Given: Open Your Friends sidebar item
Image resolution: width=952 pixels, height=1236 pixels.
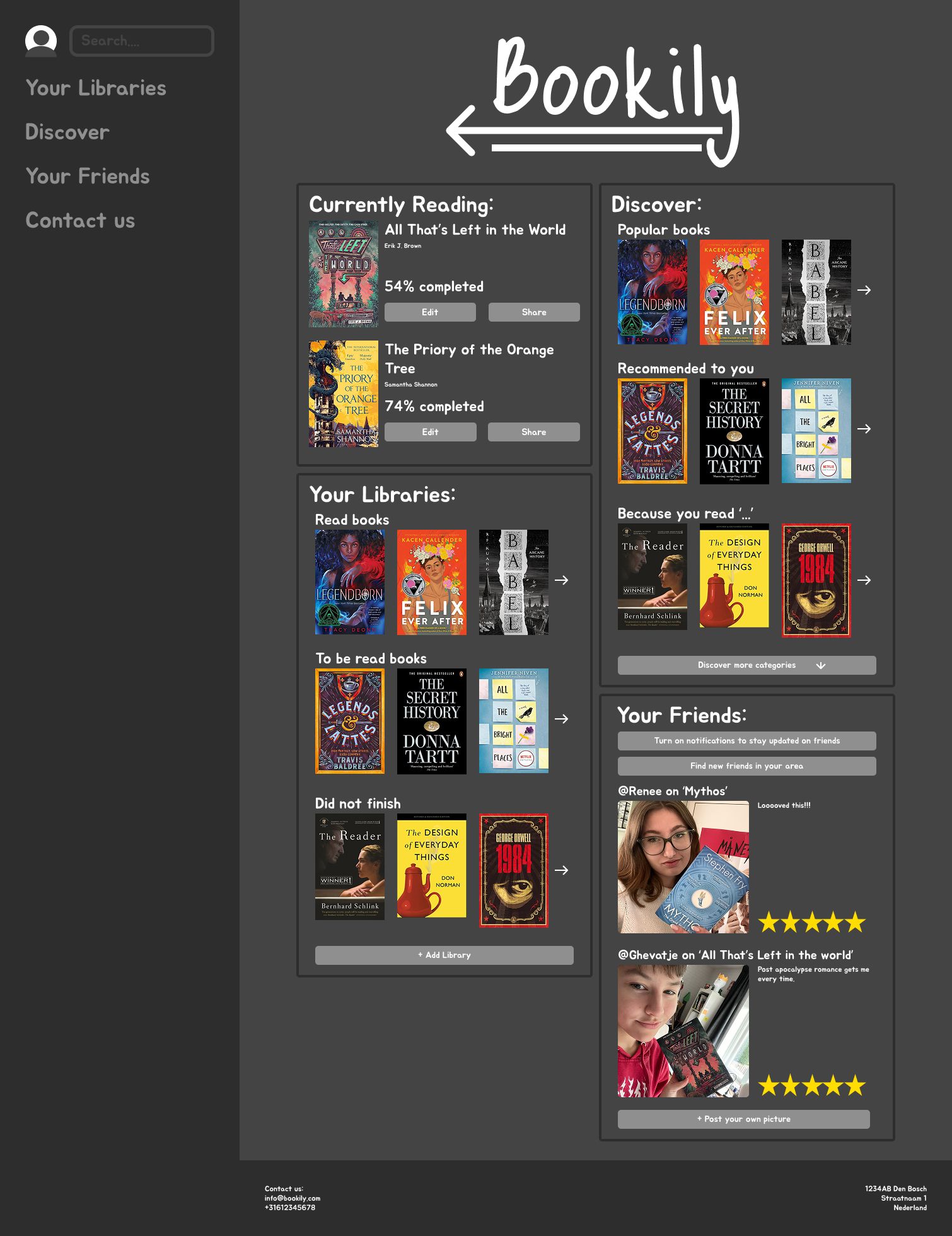Looking at the screenshot, I should point(88,177).
